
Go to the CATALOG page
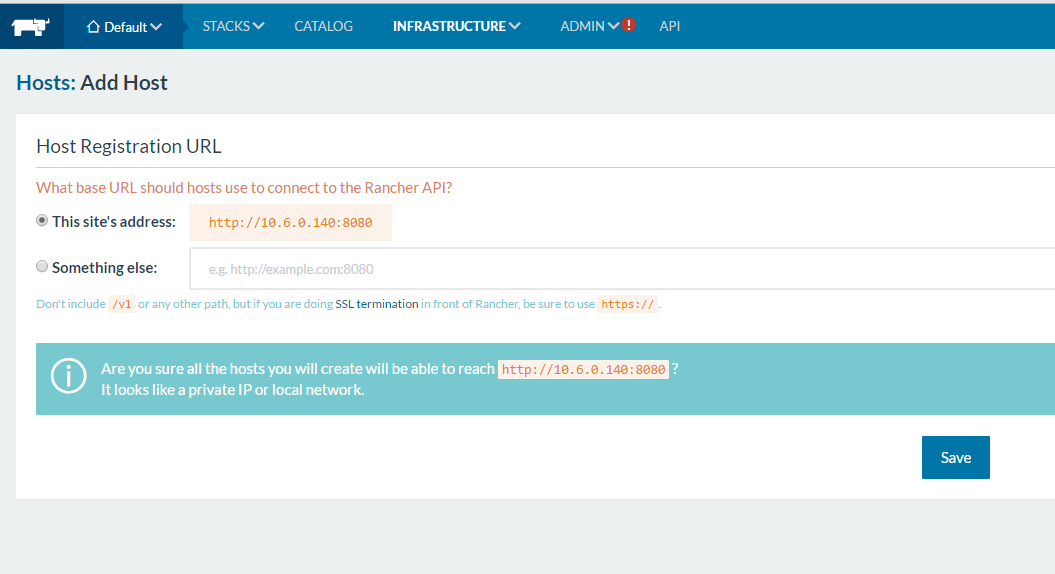[x=323, y=26]
